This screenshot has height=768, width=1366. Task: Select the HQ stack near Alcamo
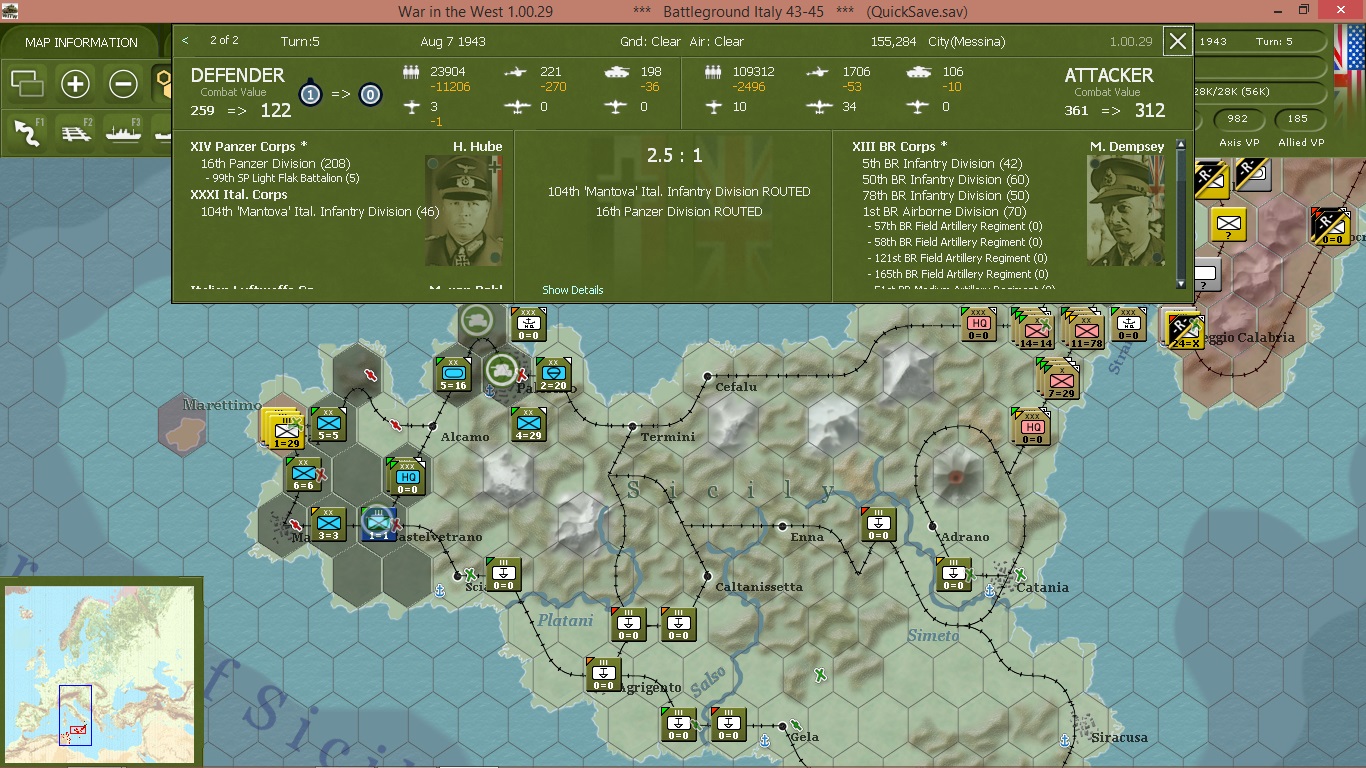tap(407, 476)
